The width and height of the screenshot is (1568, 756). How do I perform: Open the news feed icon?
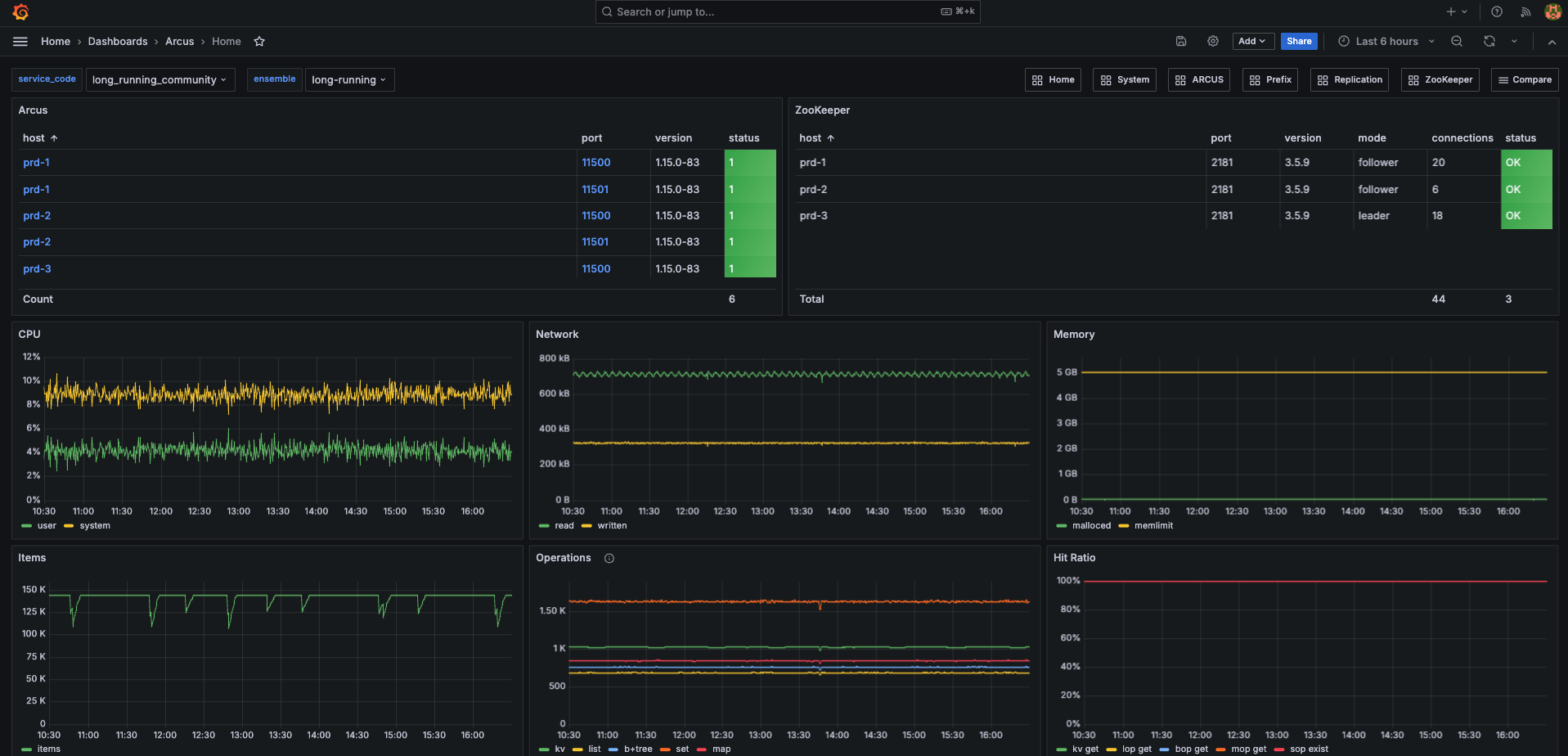[1525, 12]
